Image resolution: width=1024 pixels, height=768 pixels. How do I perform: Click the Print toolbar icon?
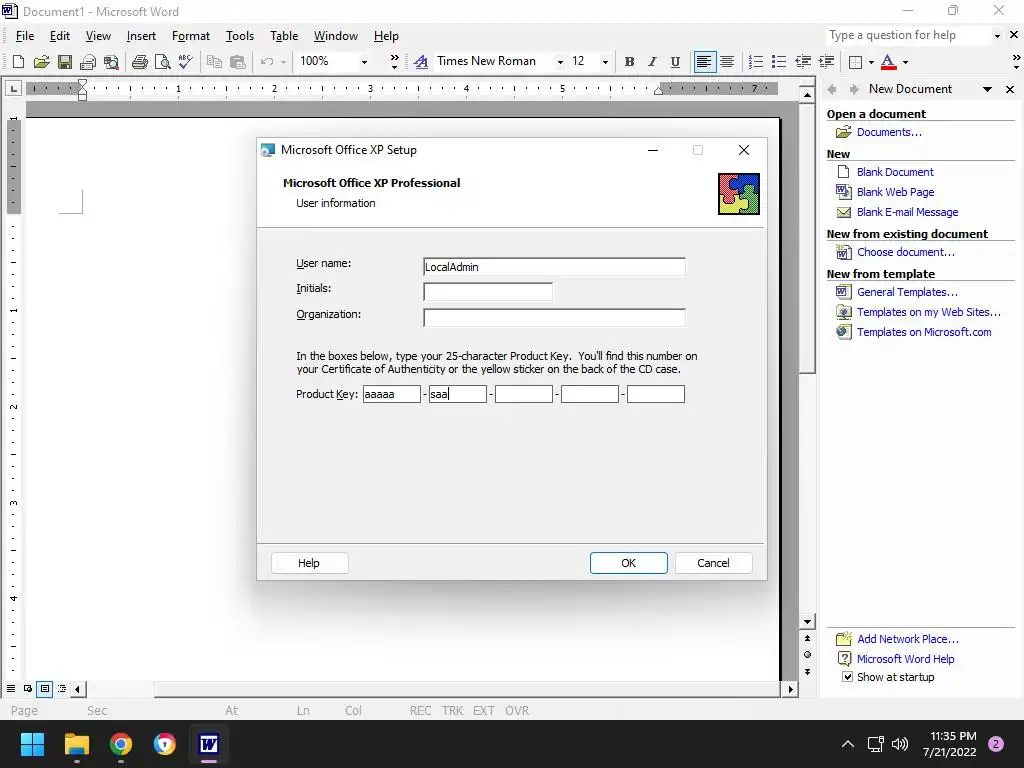click(x=140, y=62)
